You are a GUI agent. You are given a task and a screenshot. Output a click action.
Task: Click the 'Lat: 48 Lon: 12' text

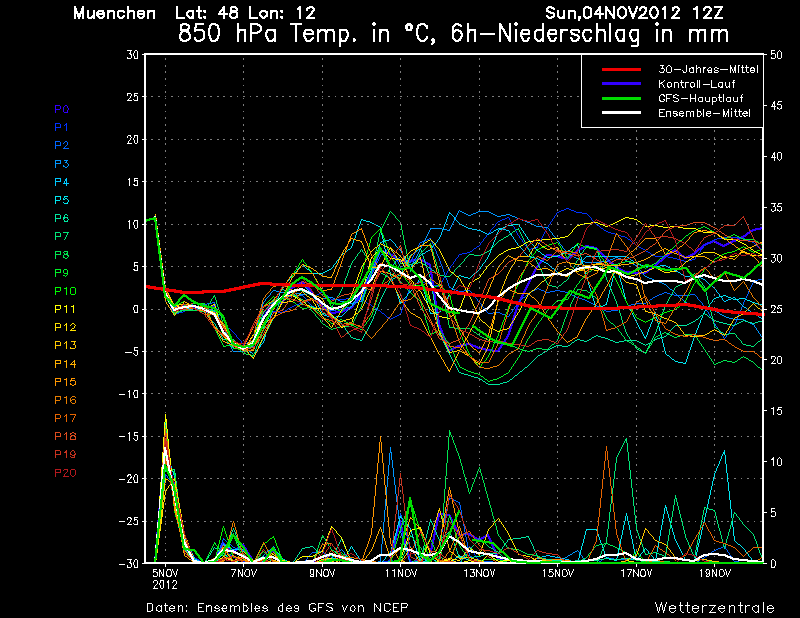[245, 13]
